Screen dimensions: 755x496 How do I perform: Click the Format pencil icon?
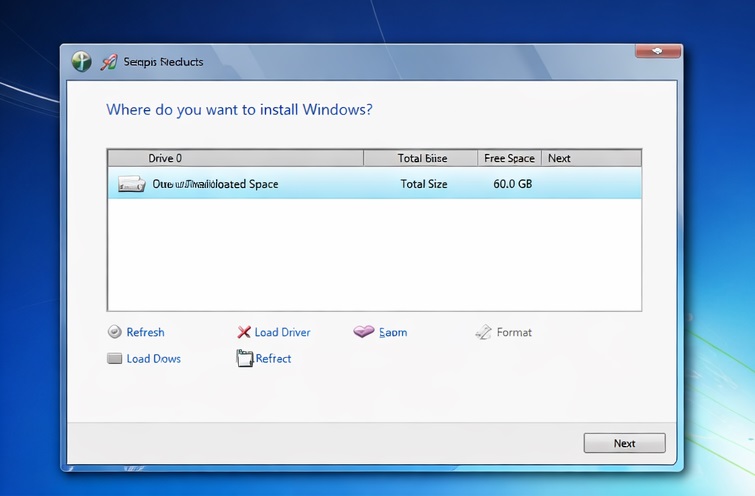point(483,332)
